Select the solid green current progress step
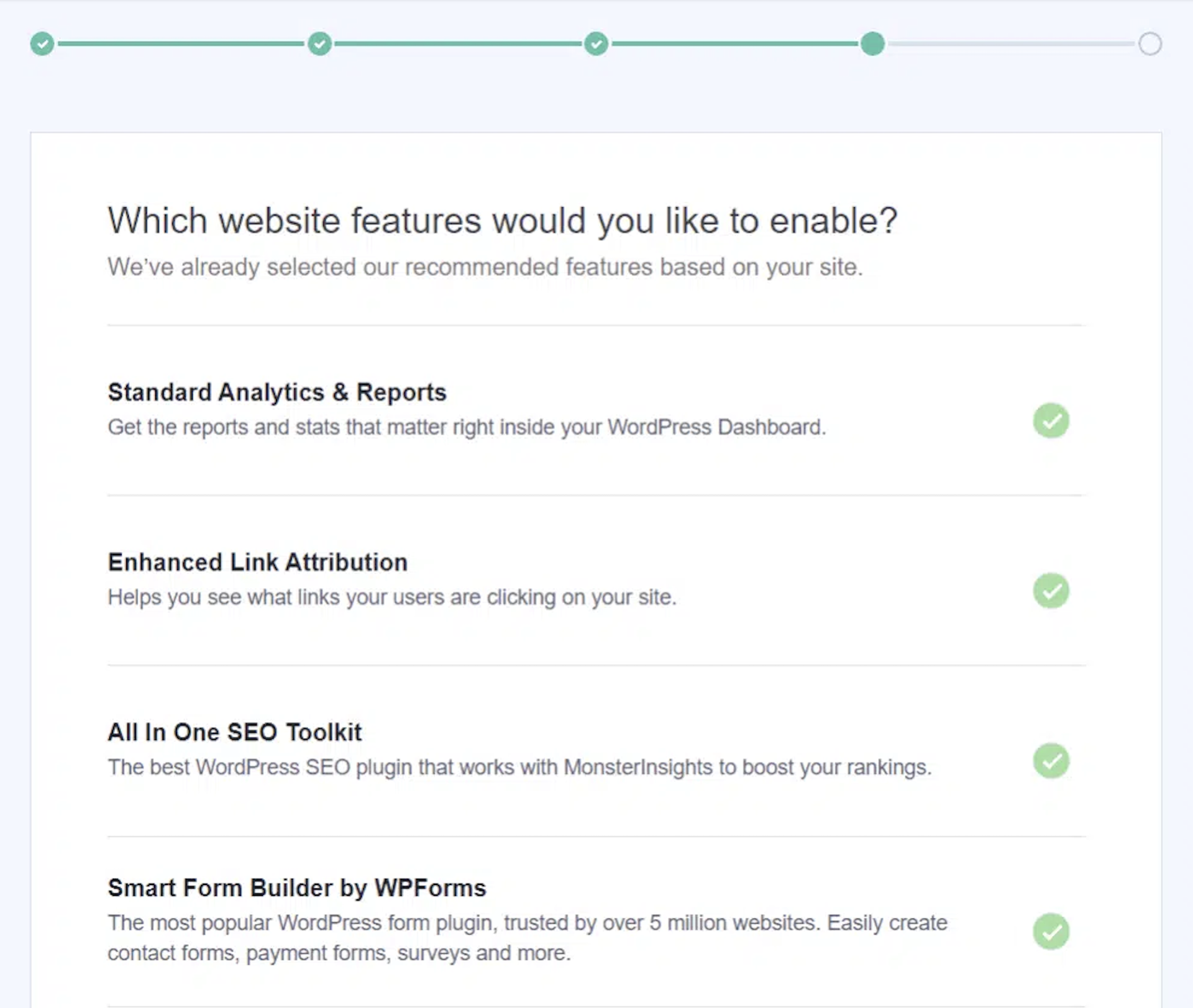This screenshot has width=1193, height=1008. point(872,43)
